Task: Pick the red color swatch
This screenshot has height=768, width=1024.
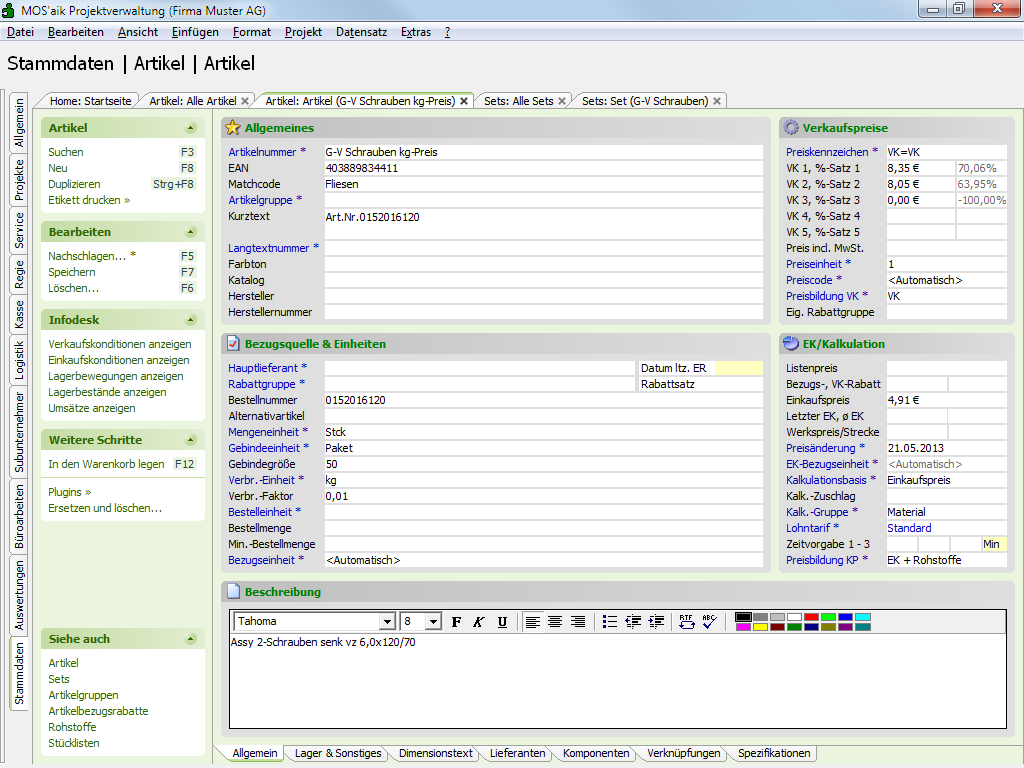Action: coord(811,617)
